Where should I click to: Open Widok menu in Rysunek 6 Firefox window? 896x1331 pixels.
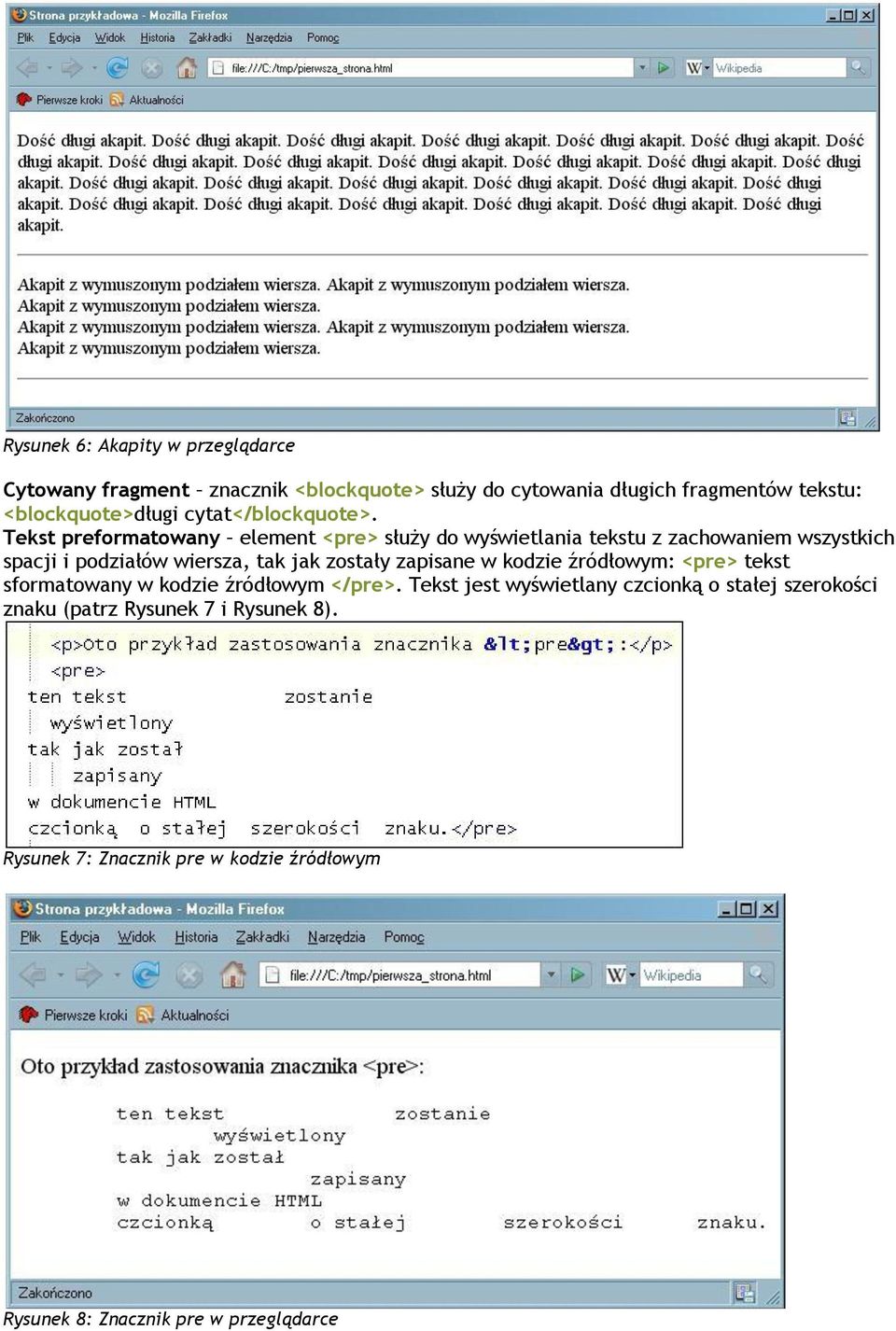(110, 38)
